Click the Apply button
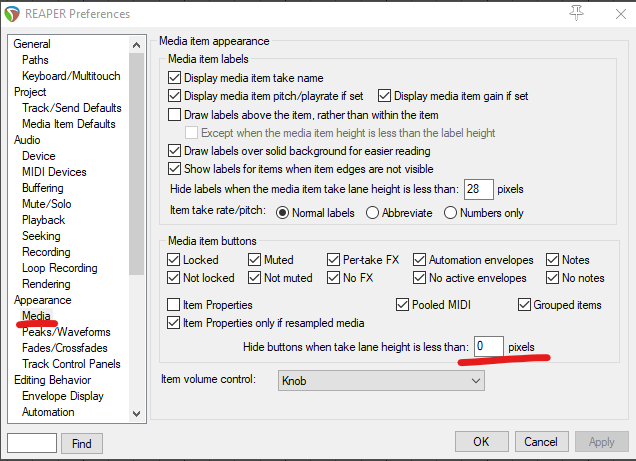The width and height of the screenshot is (636, 461). coord(602,442)
